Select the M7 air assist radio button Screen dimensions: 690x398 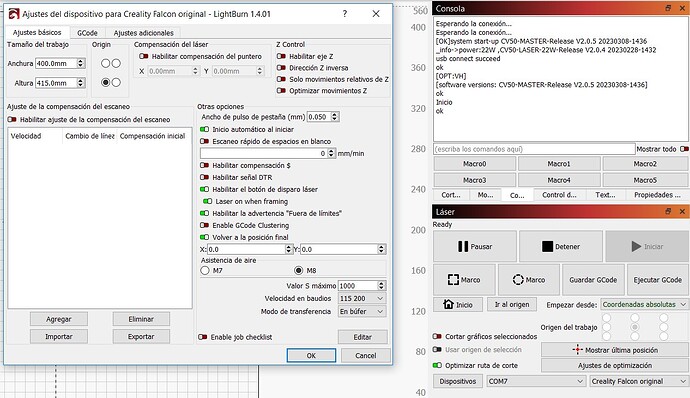[x=205, y=270]
